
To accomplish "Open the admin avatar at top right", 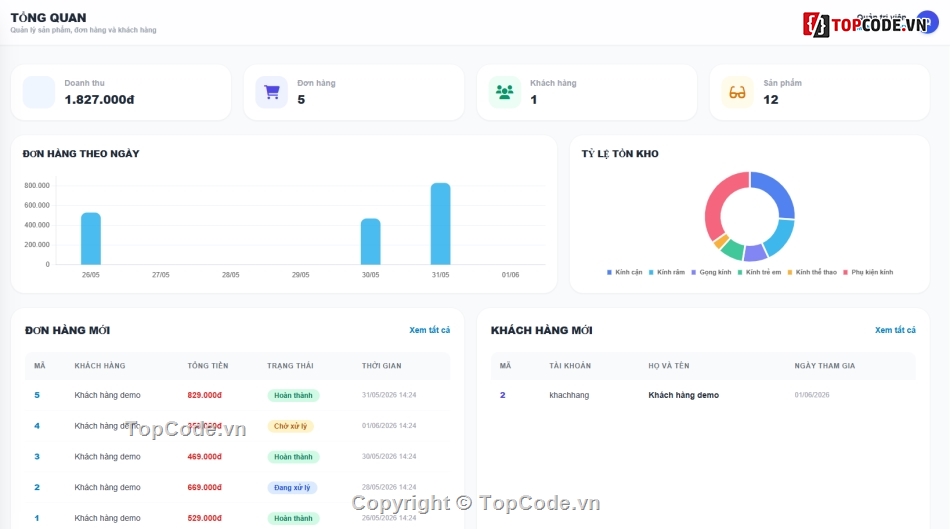I will (x=927, y=22).
